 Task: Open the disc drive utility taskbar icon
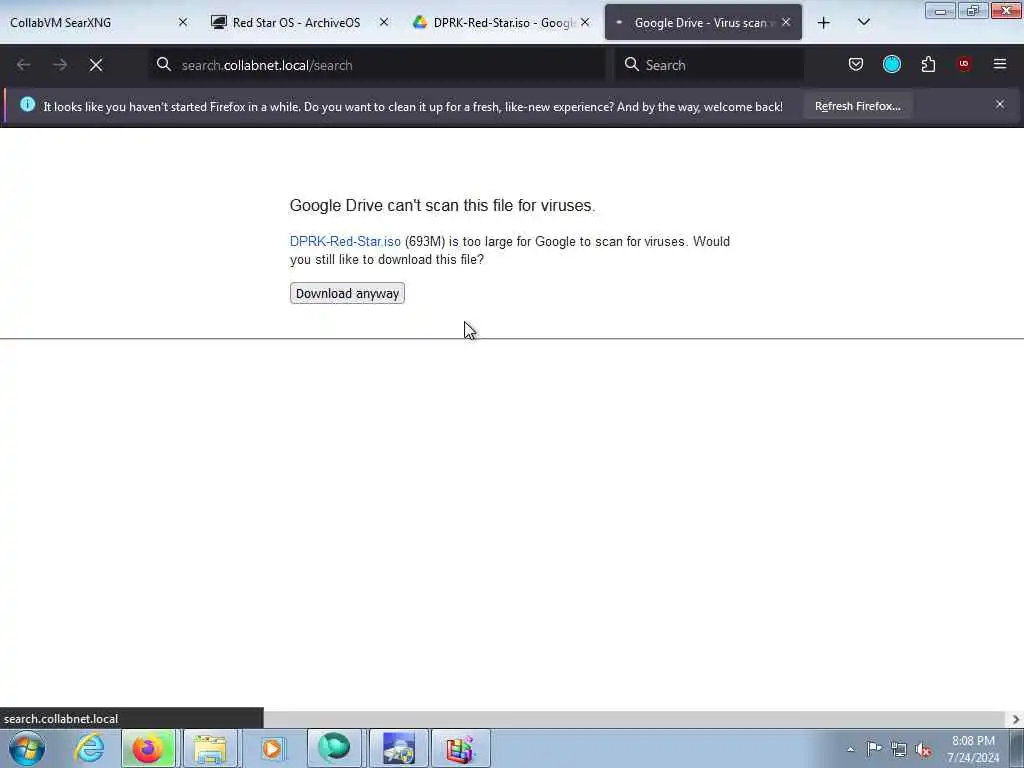click(x=398, y=748)
